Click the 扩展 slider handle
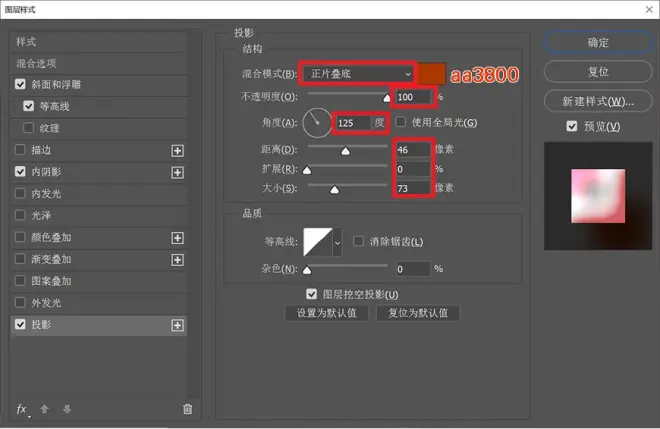The height and width of the screenshot is (429, 660). (x=307, y=170)
